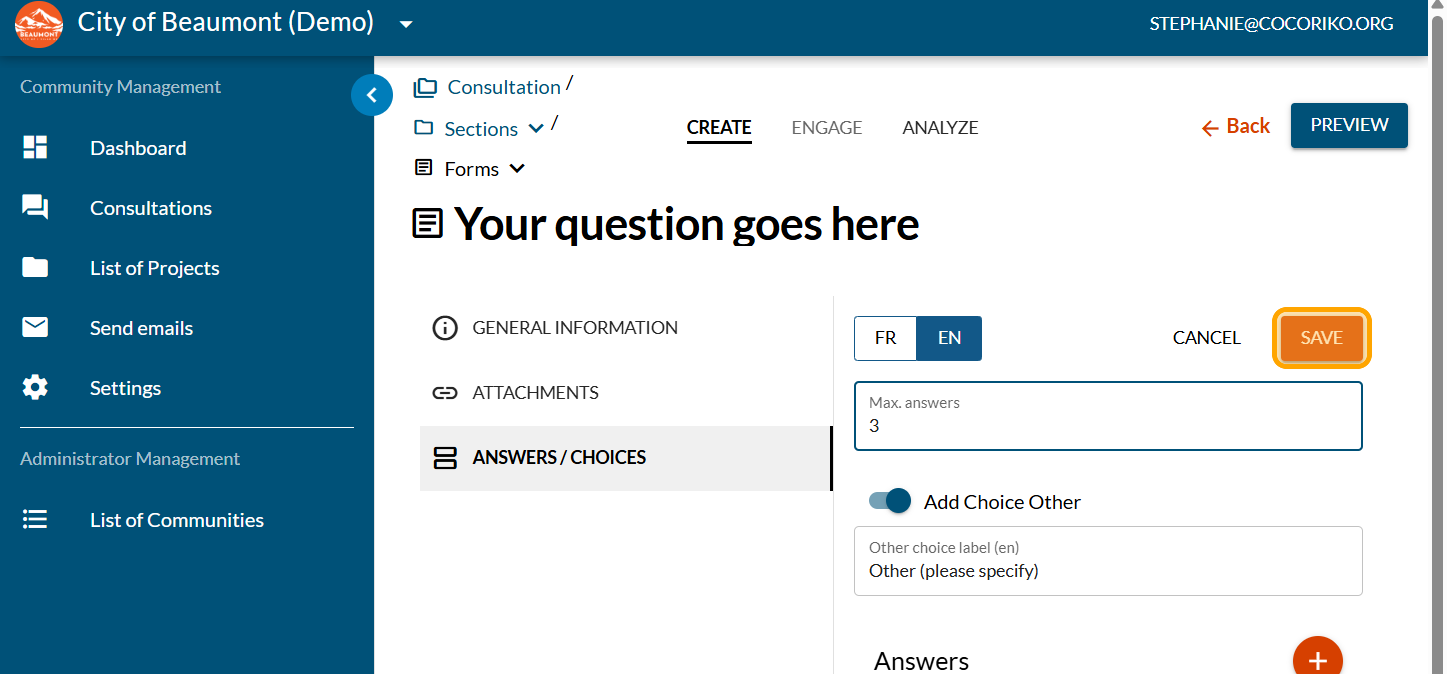Open the GENERAL INFORMATION section
This screenshot has height=674, width=1447.
pos(574,328)
